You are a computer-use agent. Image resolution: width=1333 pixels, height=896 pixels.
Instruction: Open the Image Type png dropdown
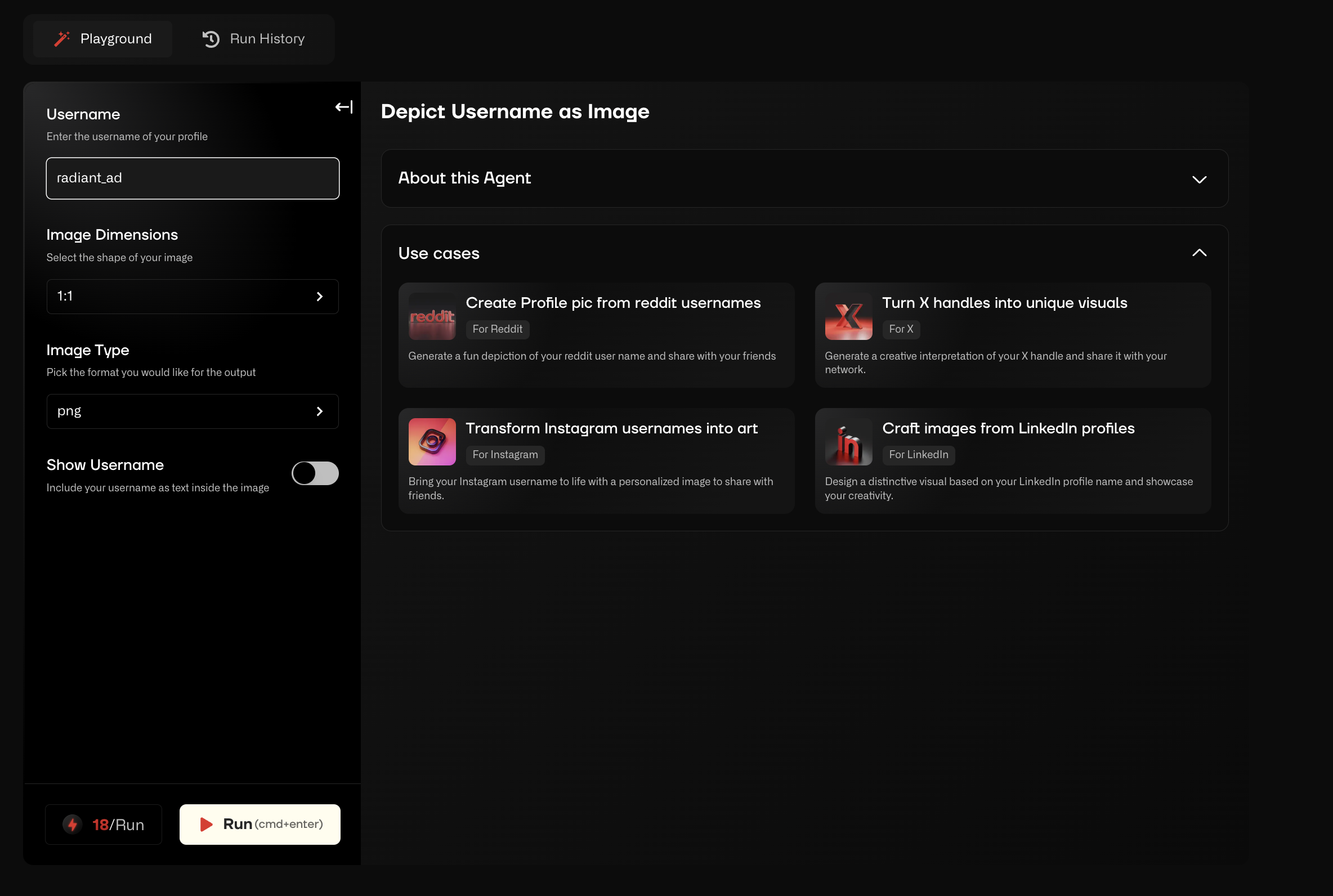tap(192, 411)
